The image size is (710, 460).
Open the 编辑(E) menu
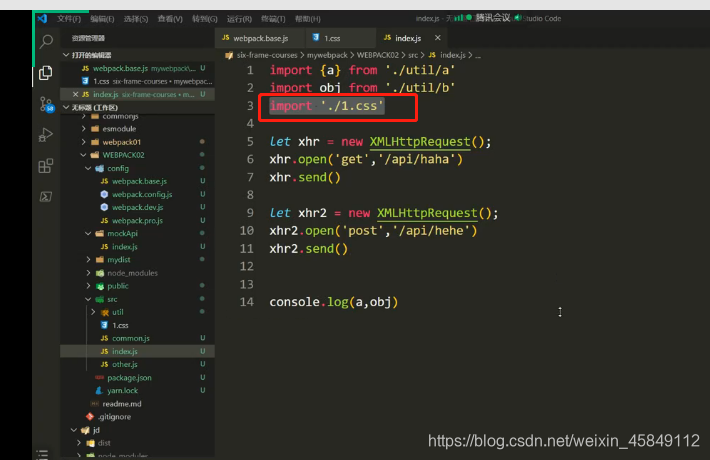pyautogui.click(x=102, y=19)
